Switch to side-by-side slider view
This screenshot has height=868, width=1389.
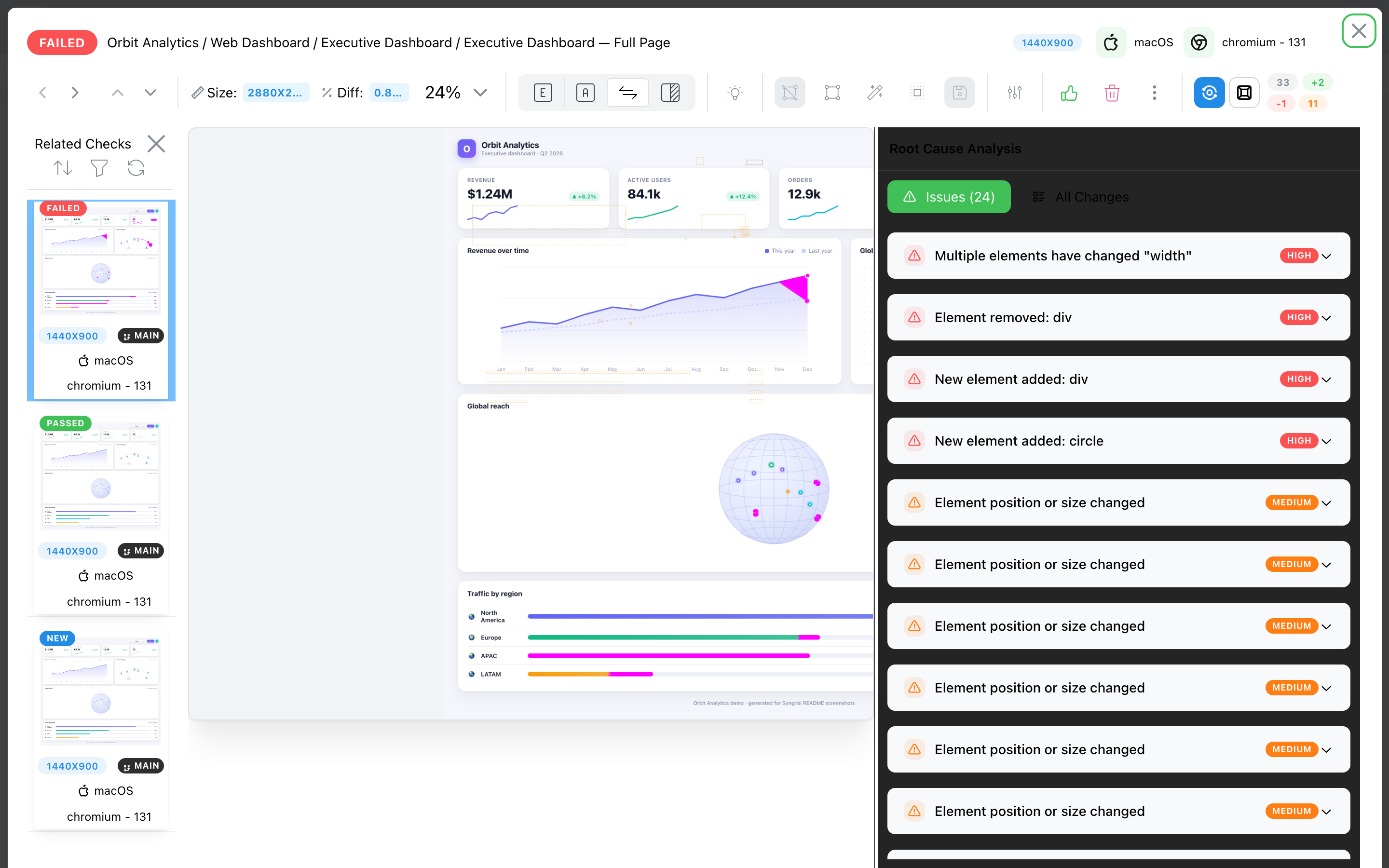(x=670, y=93)
